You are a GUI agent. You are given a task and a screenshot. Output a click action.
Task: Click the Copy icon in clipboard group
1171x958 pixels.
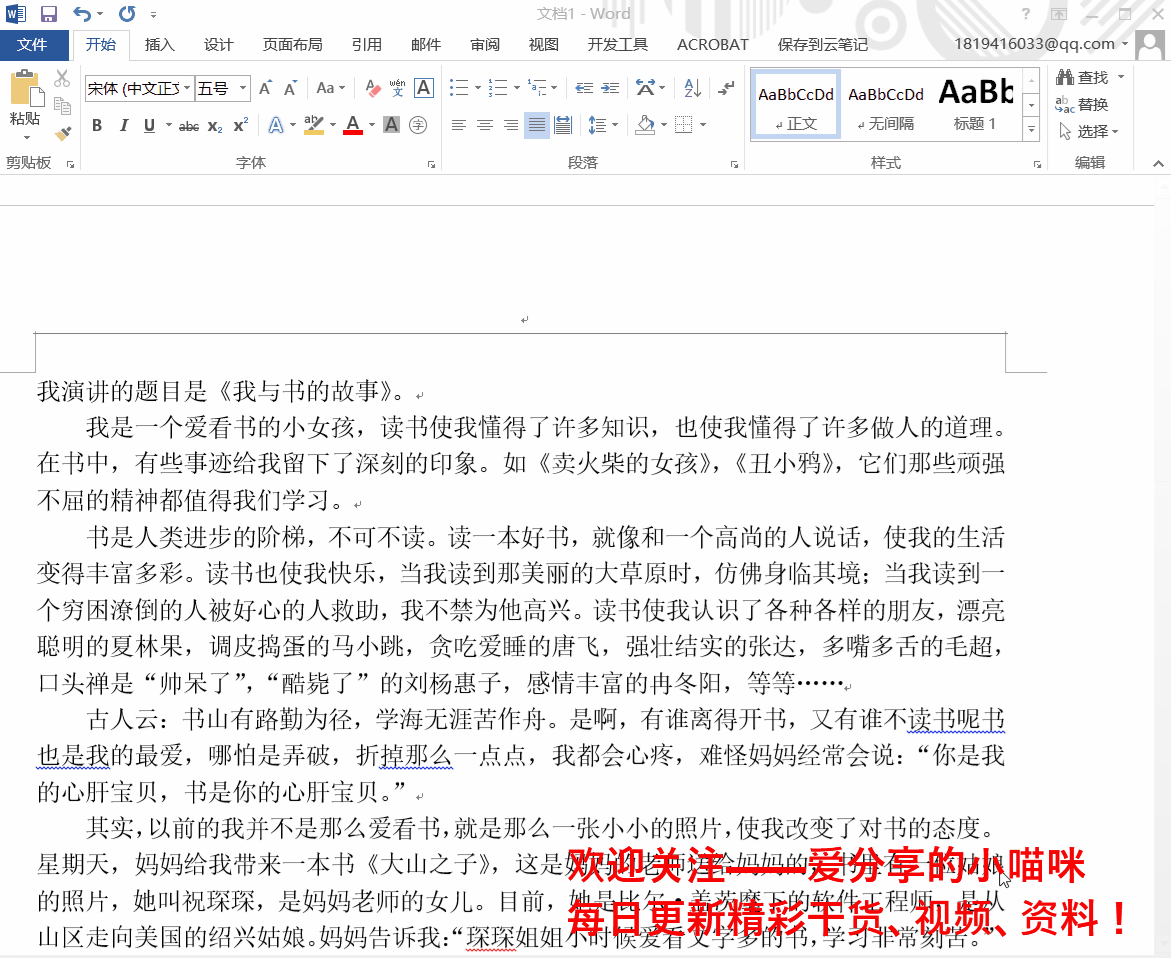coord(63,106)
